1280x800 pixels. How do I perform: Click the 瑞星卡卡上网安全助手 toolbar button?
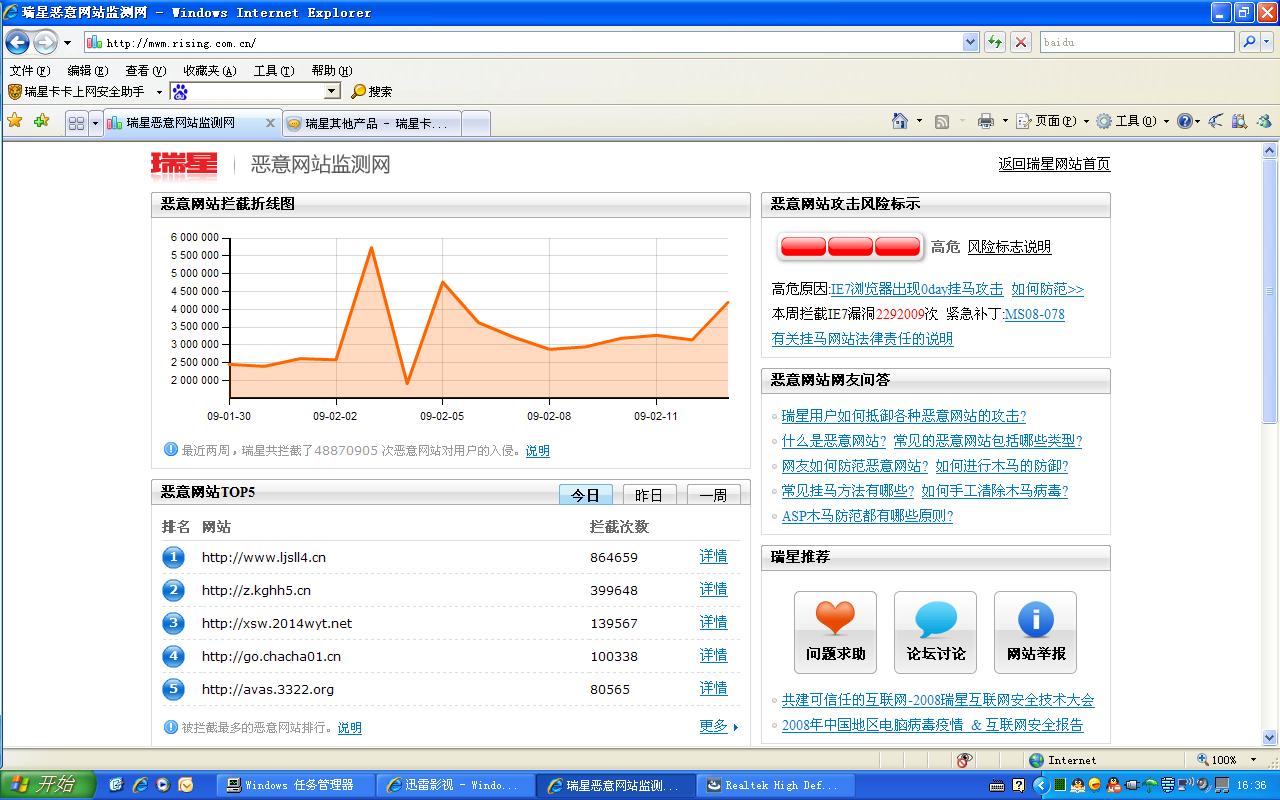pos(76,91)
